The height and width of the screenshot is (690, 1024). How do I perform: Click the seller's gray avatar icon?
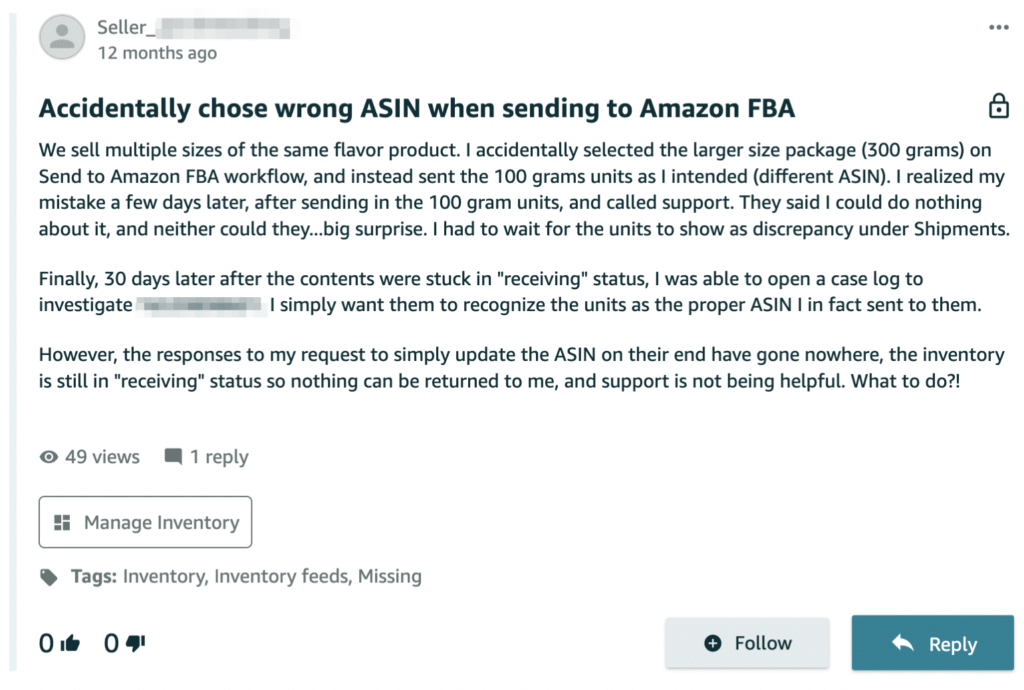coord(62,38)
